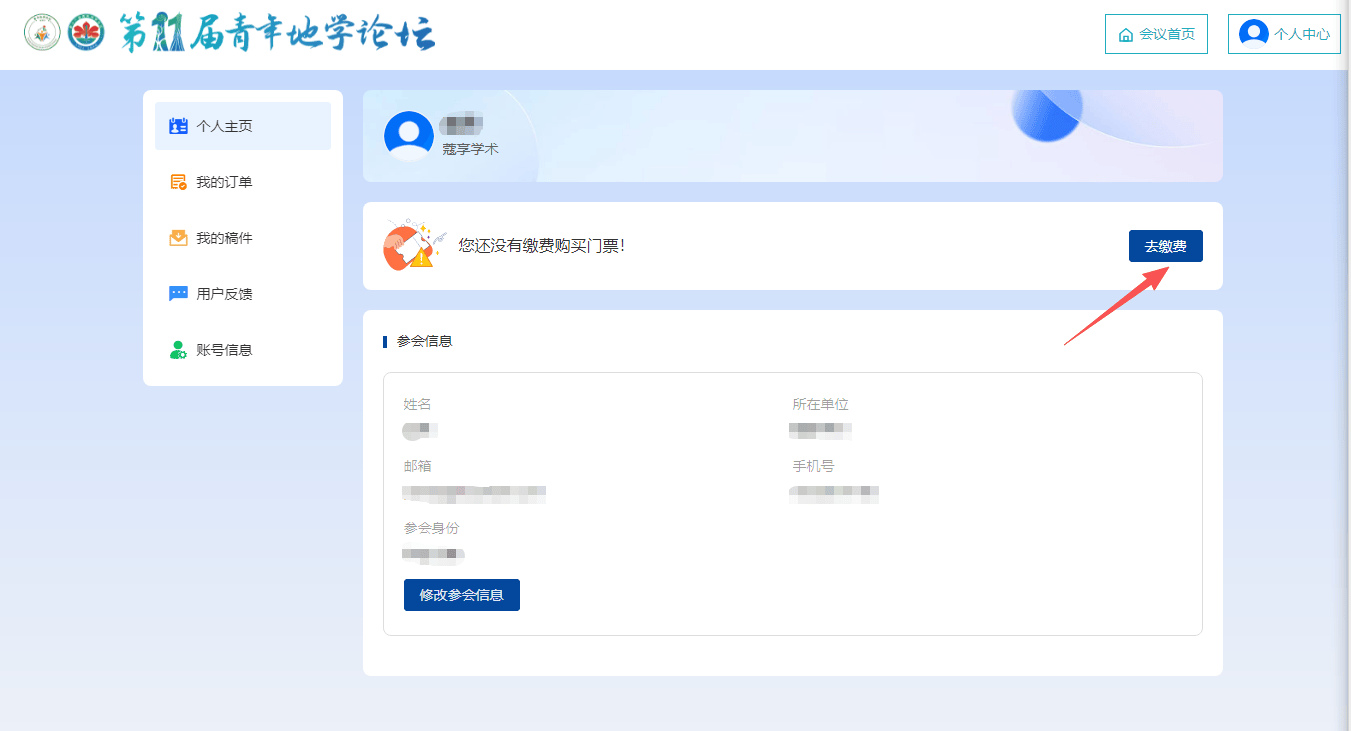This screenshot has height=731, width=1351.
Task: Click the first round logo in the header
Action: tap(42, 34)
